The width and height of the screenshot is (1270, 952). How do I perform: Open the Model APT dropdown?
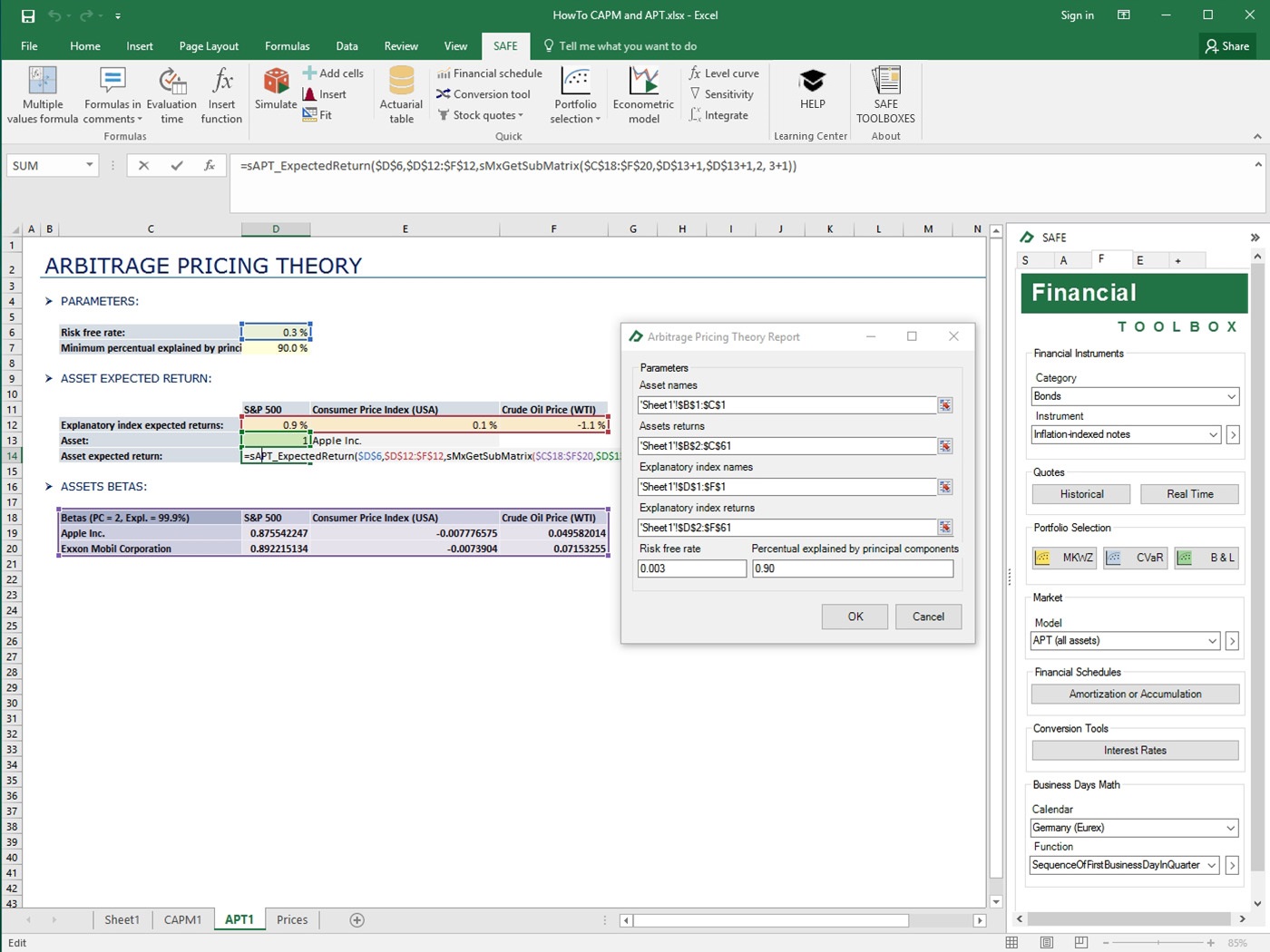pyautogui.click(x=1212, y=641)
